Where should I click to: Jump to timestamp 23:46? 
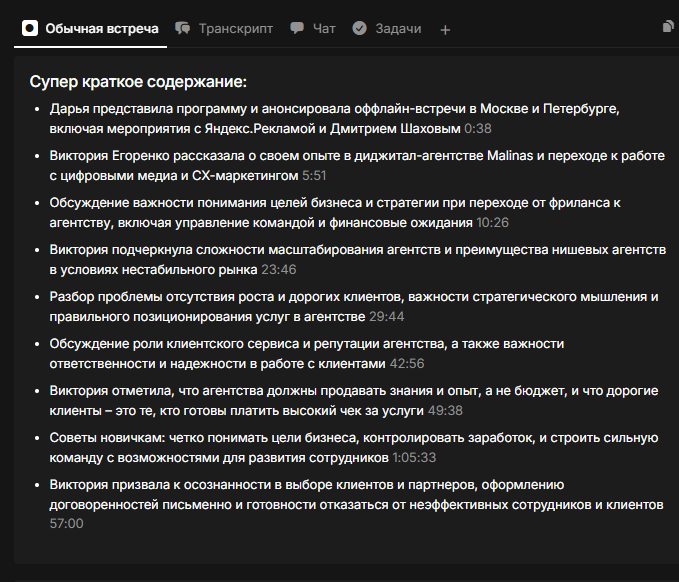click(x=279, y=270)
